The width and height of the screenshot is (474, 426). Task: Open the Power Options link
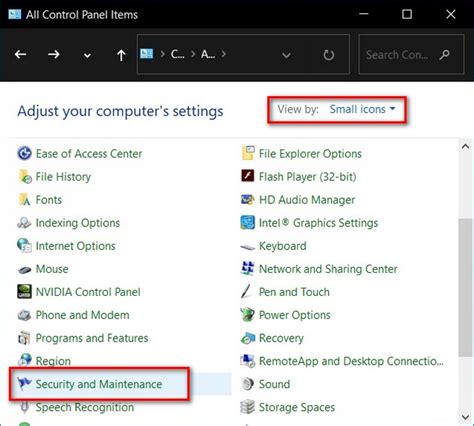[295, 315]
